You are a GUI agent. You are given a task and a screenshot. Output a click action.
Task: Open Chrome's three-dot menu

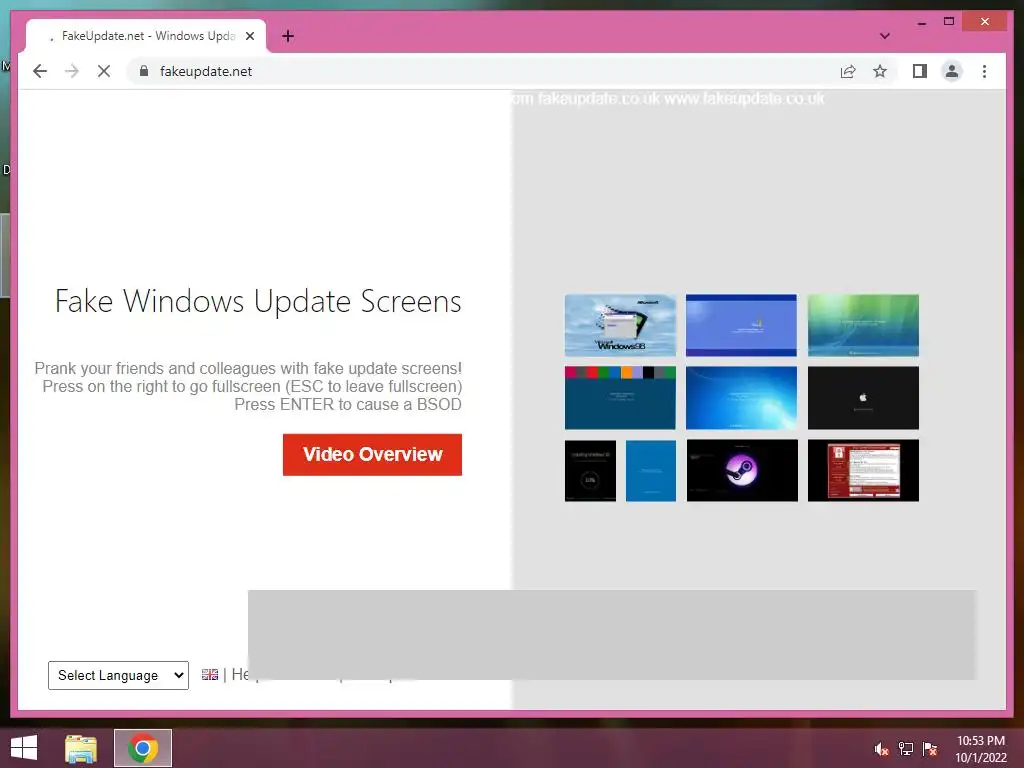pos(984,71)
